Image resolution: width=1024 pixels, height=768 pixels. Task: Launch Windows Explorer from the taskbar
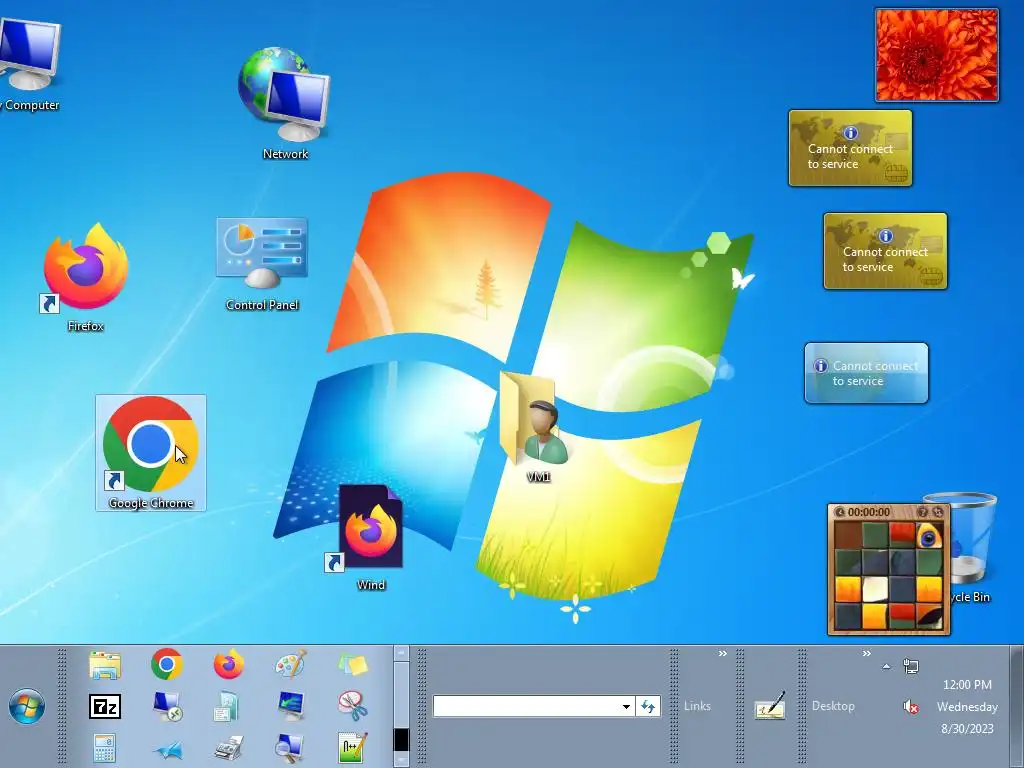pos(104,665)
